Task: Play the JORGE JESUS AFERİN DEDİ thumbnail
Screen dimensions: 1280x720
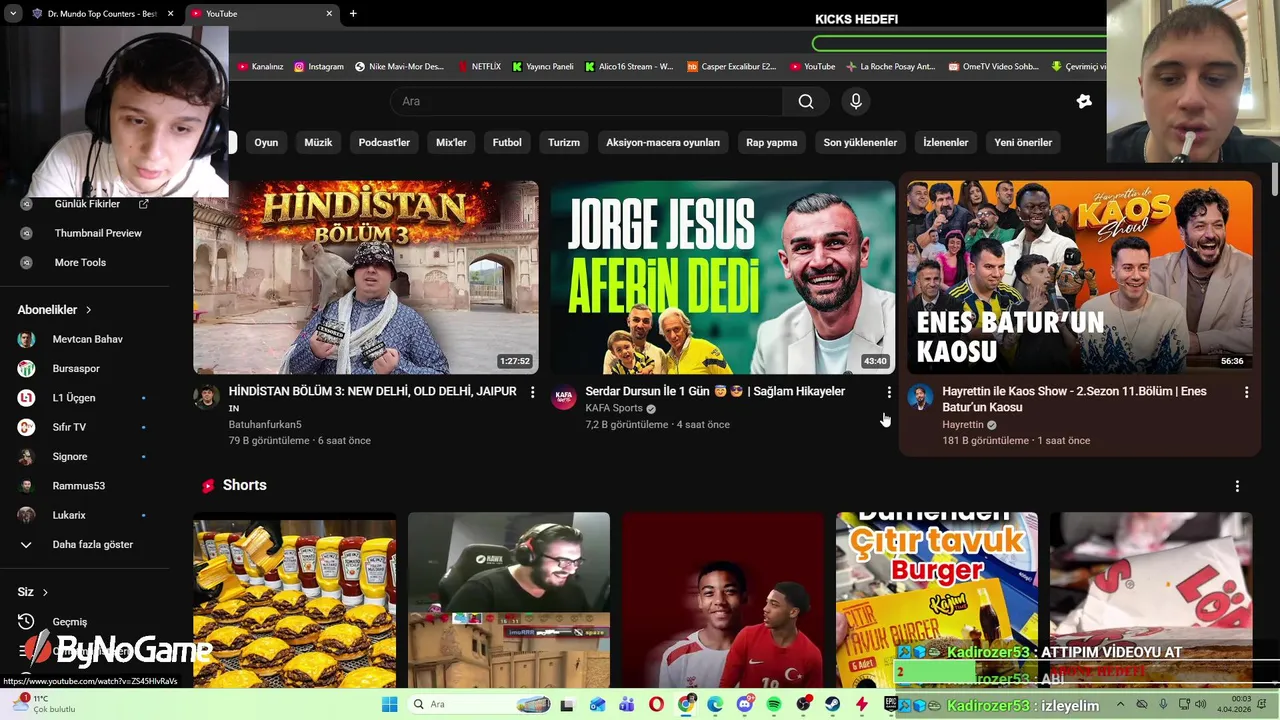Action: (x=722, y=277)
